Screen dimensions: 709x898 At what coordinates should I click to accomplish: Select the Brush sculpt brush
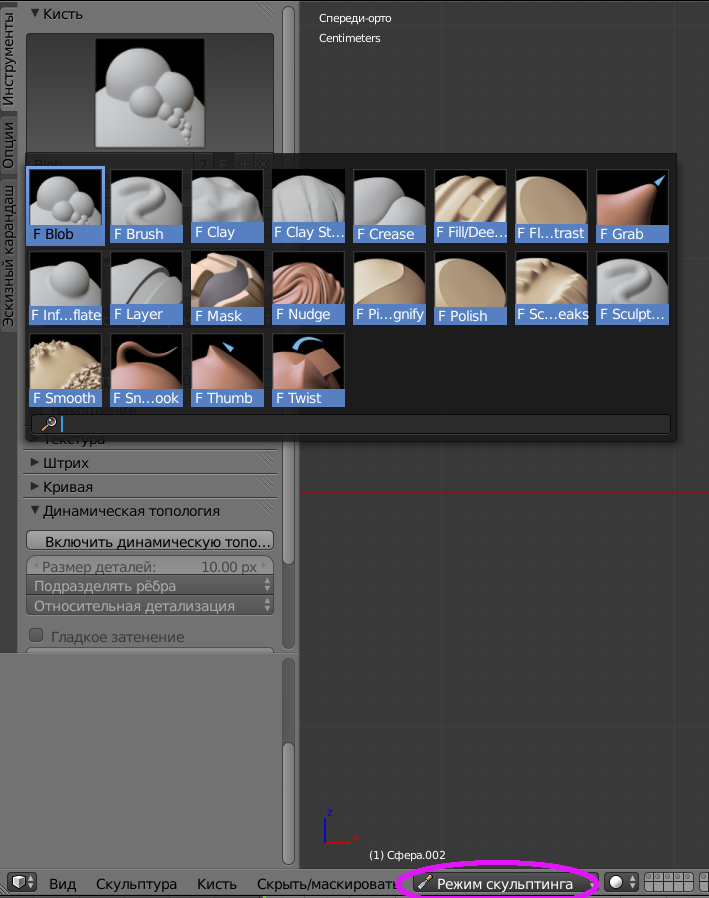coord(147,206)
